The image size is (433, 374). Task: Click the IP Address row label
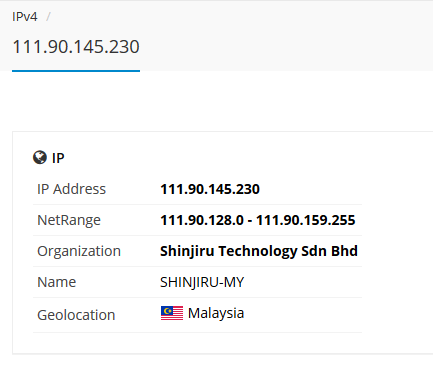tap(71, 189)
